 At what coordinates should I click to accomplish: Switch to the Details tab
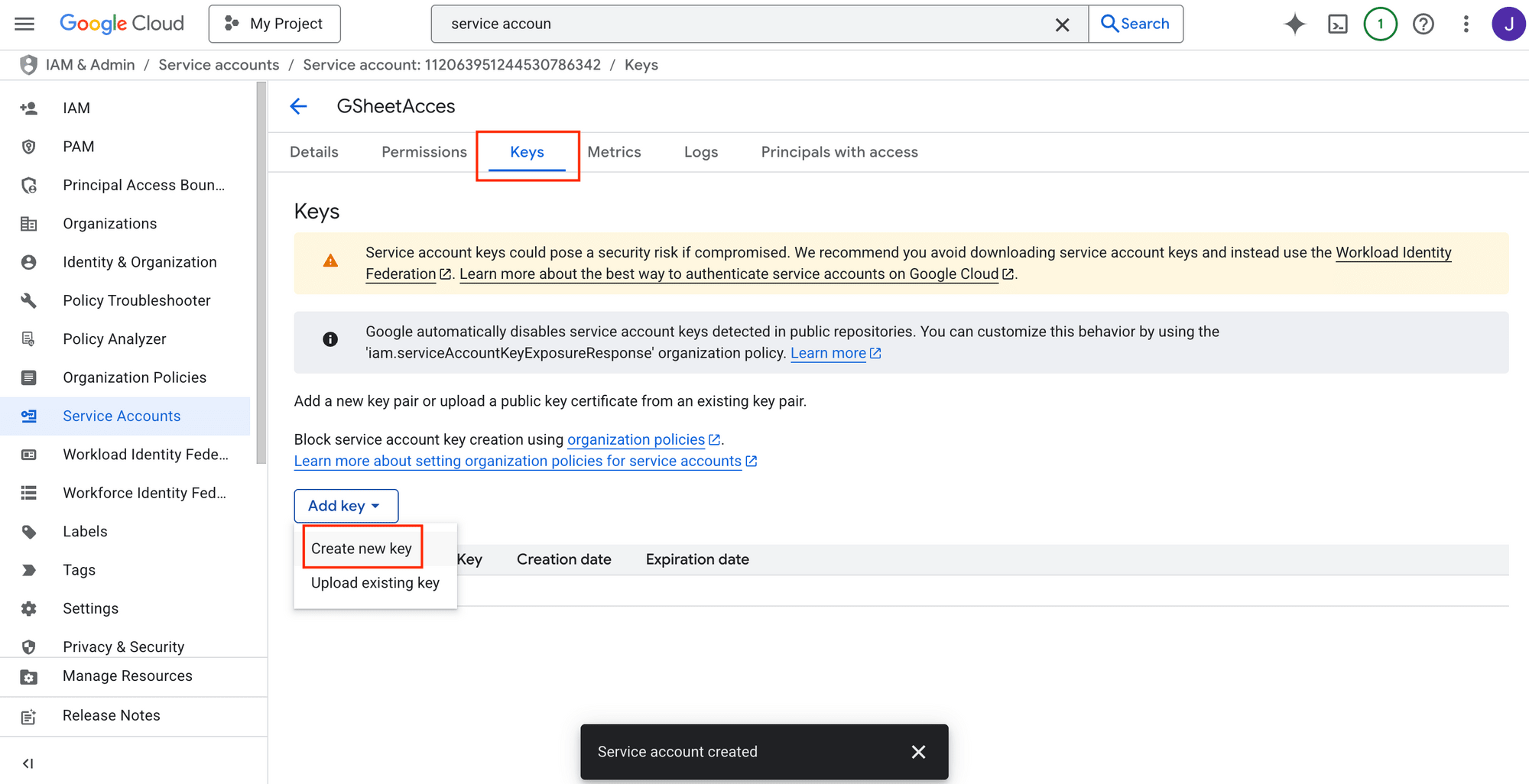click(x=314, y=152)
